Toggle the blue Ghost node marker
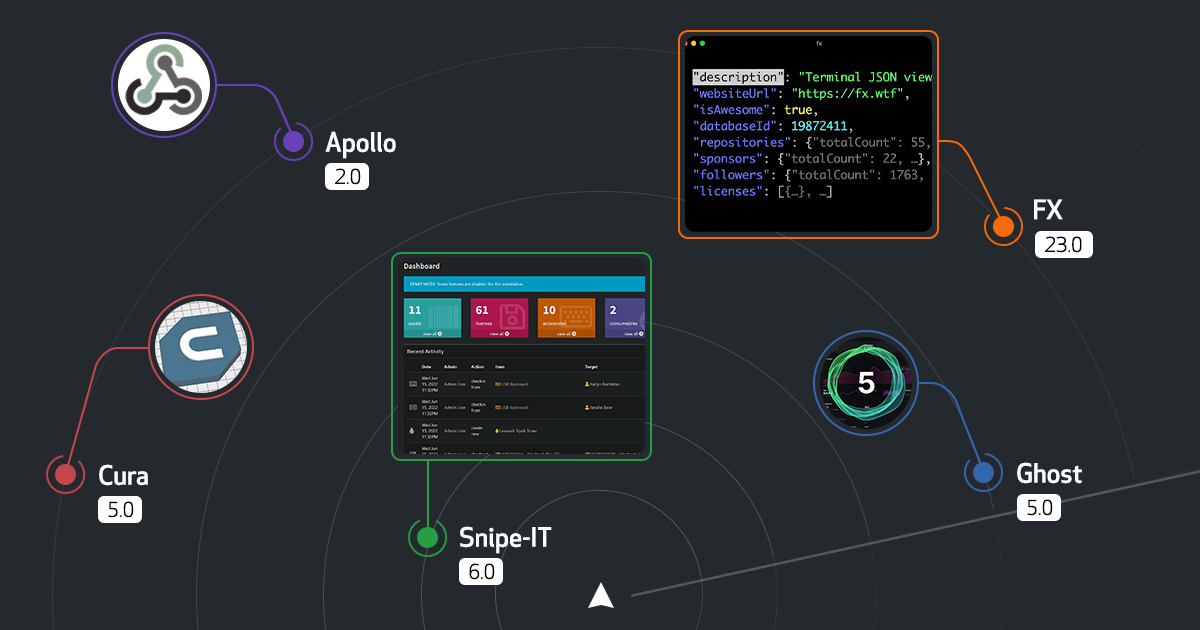 [x=983, y=470]
